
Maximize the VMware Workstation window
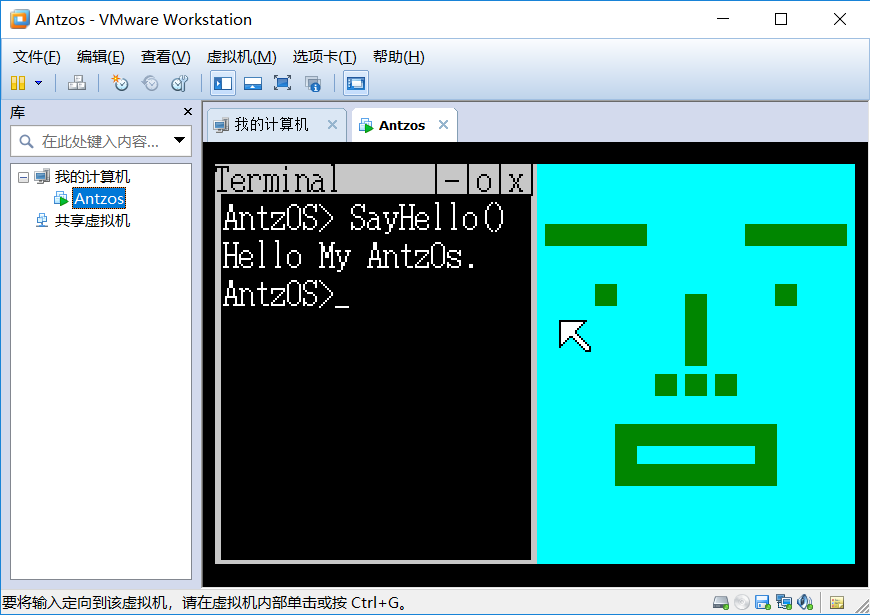point(781,19)
